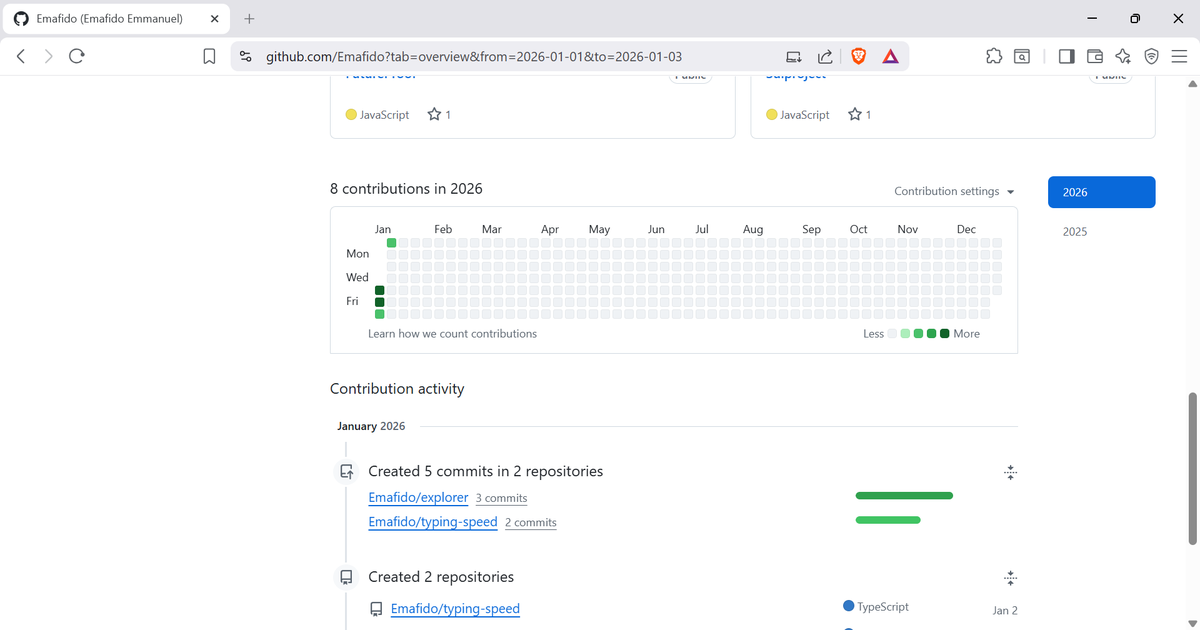
Task: Click the install/cast screen icon in address bar
Action: [794, 57]
